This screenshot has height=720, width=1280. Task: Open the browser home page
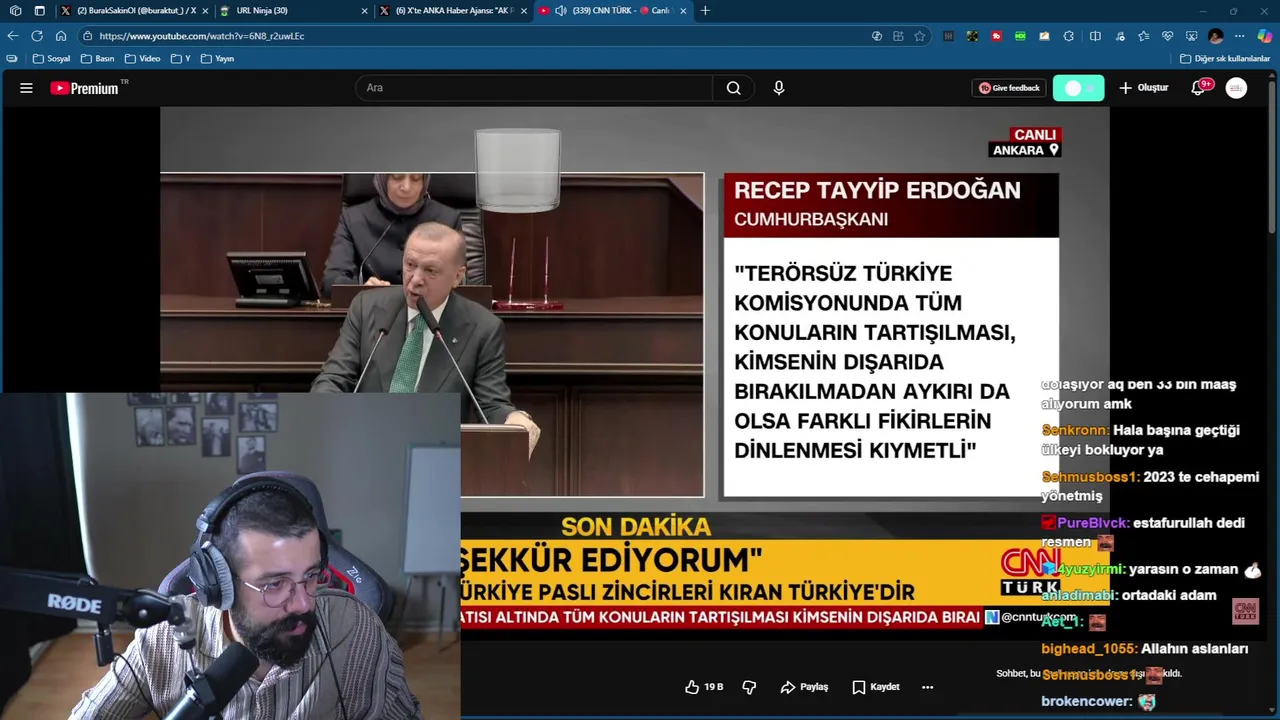point(61,36)
